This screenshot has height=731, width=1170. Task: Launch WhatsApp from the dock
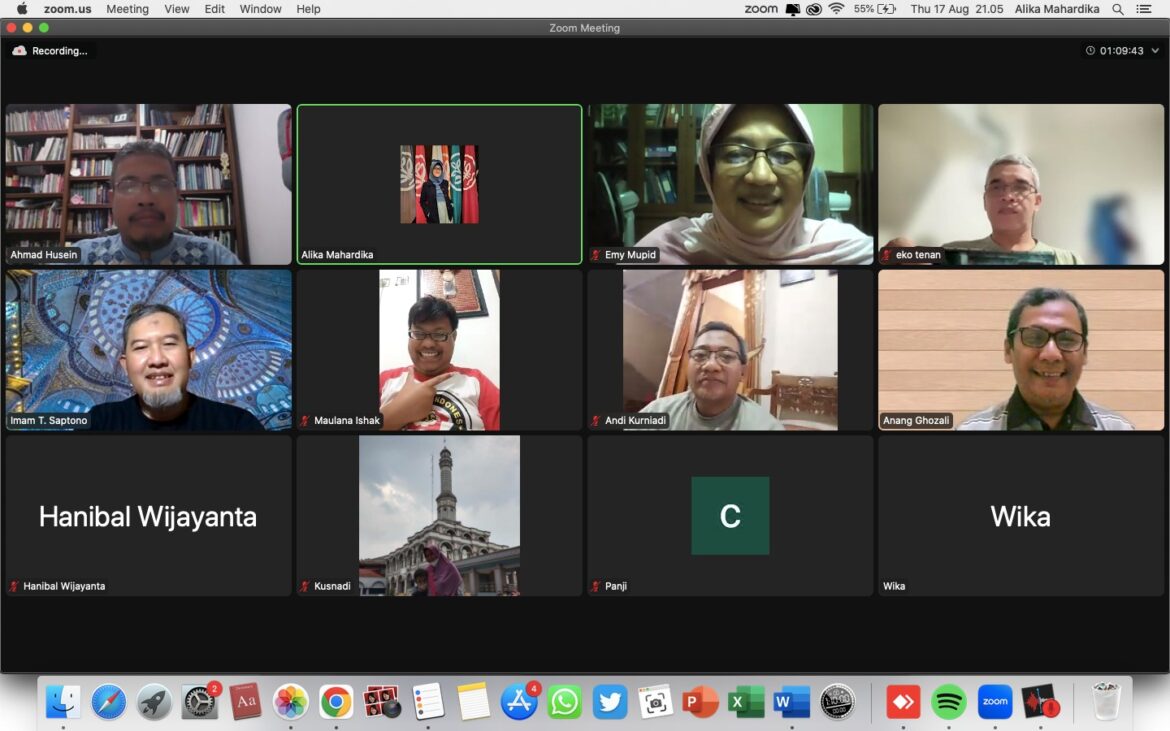(x=565, y=702)
